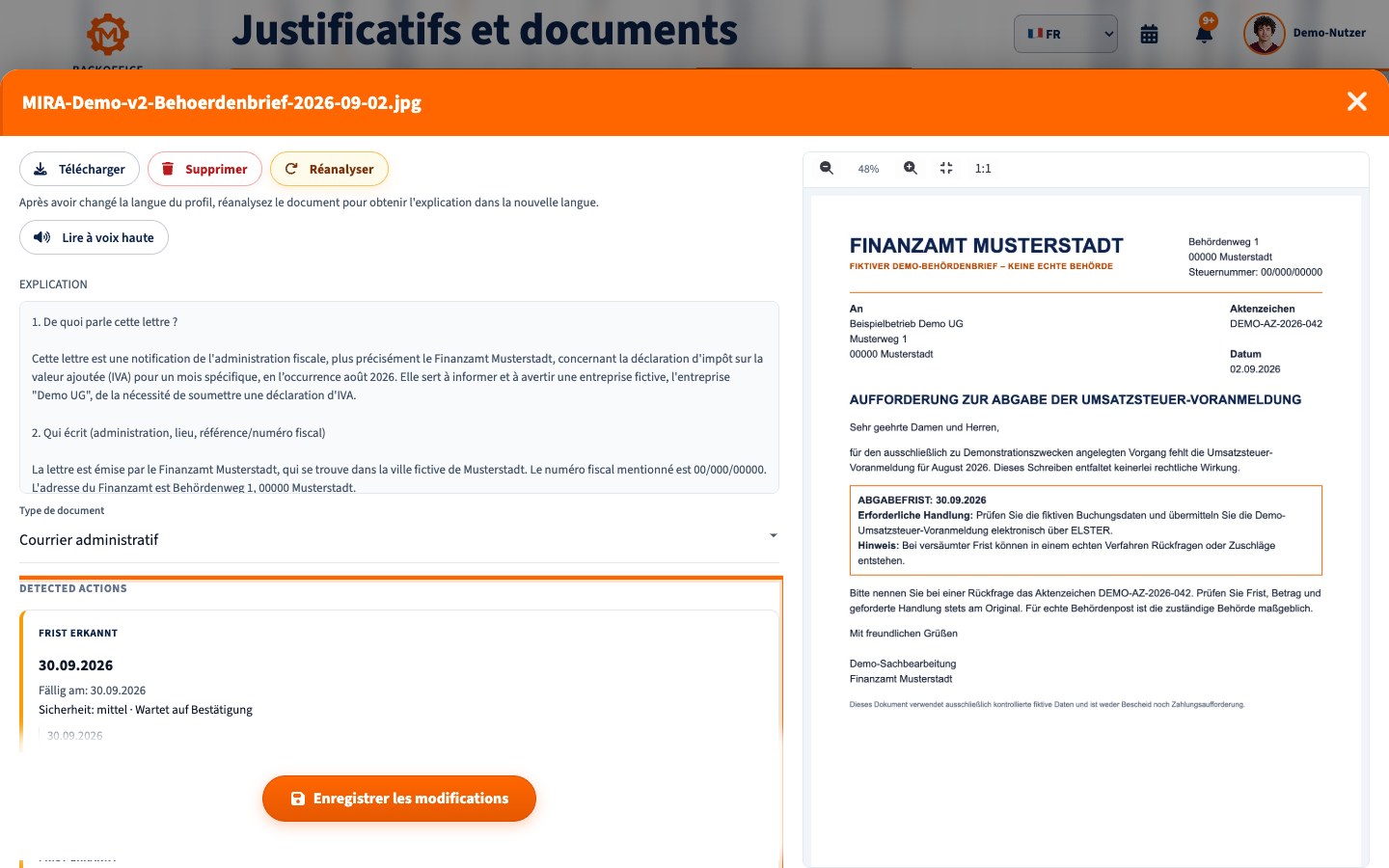The image size is (1389, 868).
Task: Close the document dialog with X
Action: [x=1357, y=101]
